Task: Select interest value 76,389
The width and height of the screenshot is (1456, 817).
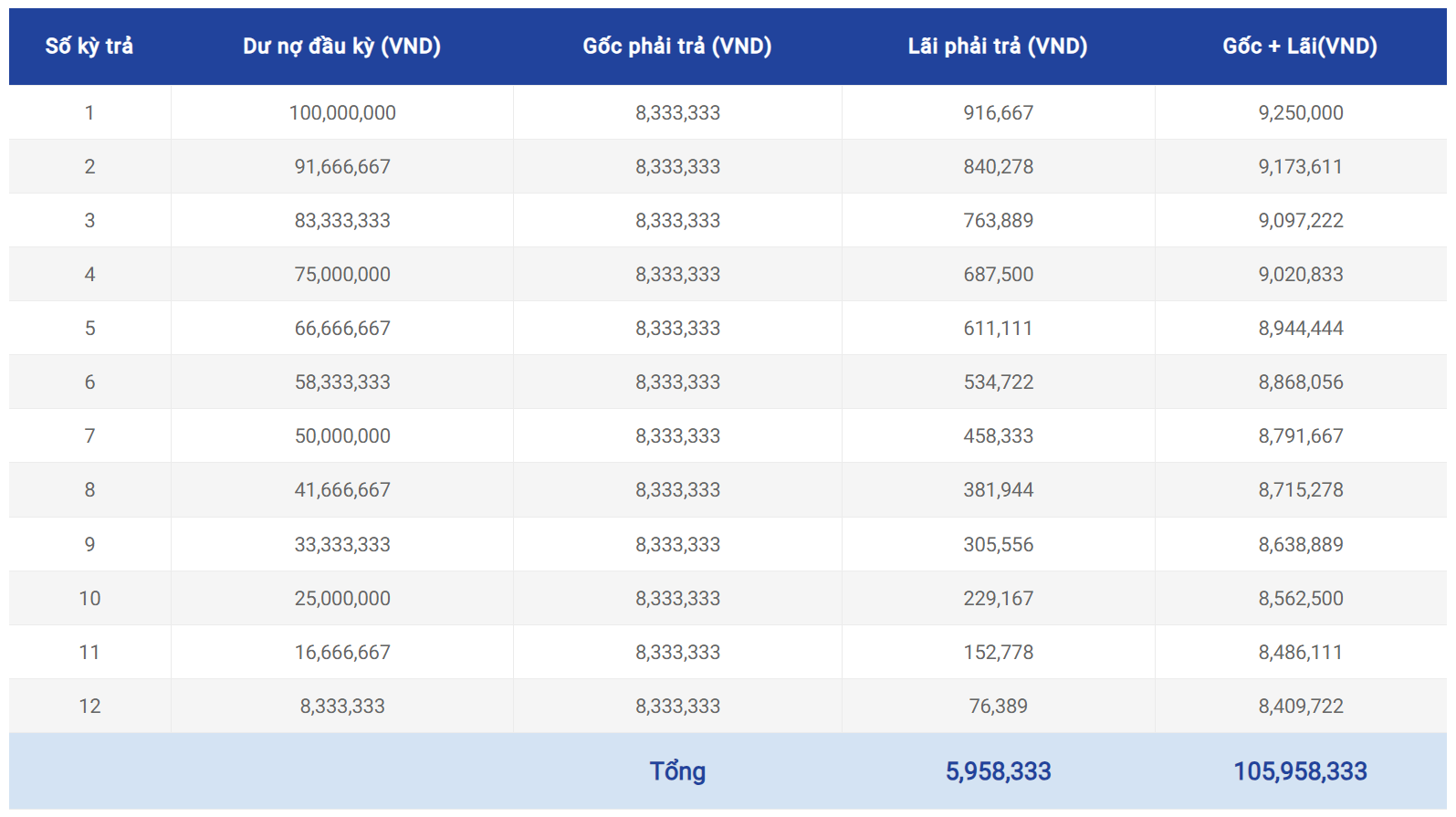Action: [999, 706]
